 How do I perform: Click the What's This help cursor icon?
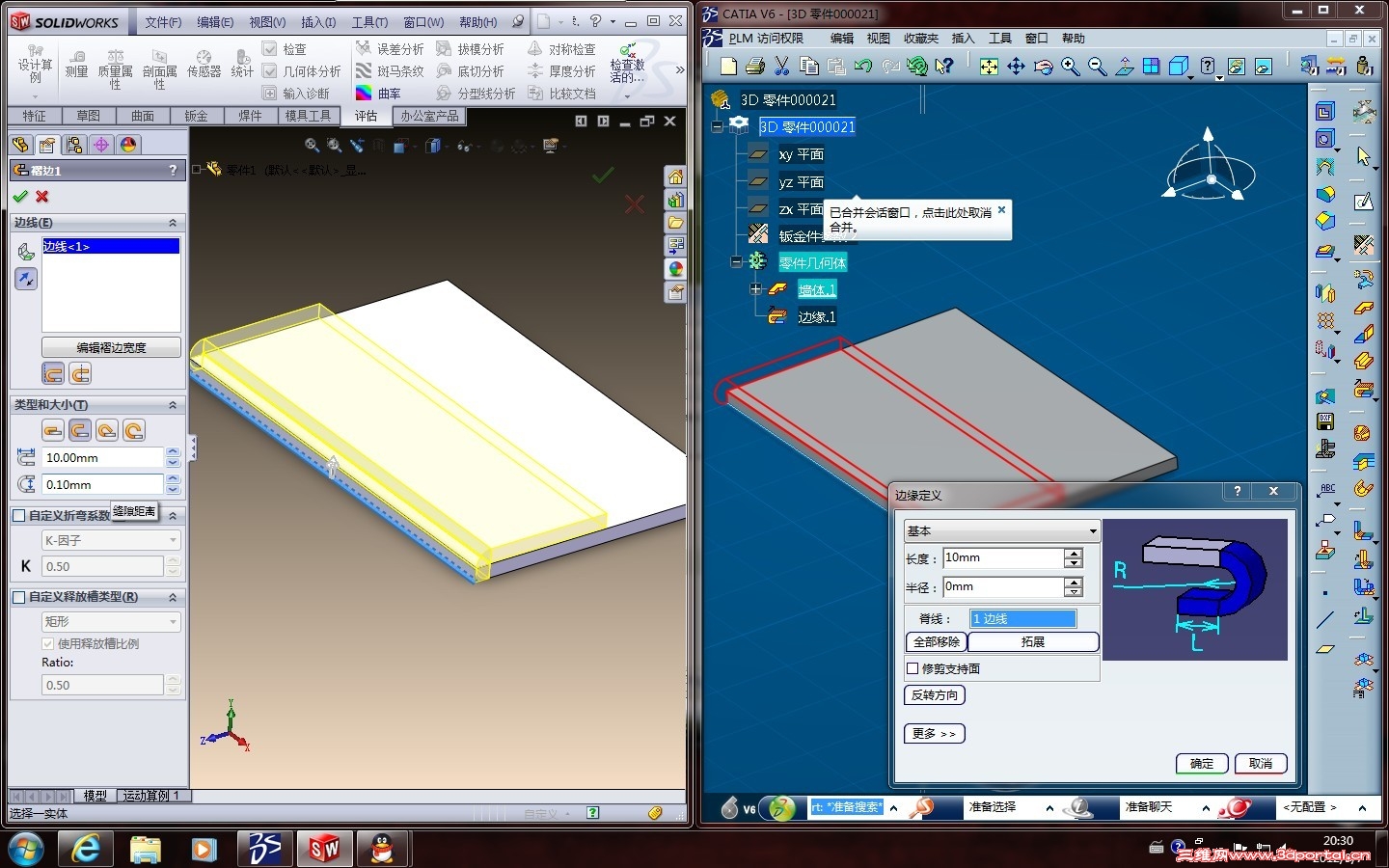point(944,66)
